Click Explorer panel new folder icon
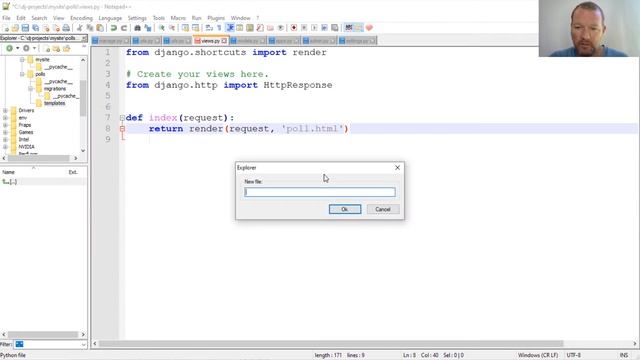Image resolution: width=640 pixels, height=360 pixels. tap(56, 49)
